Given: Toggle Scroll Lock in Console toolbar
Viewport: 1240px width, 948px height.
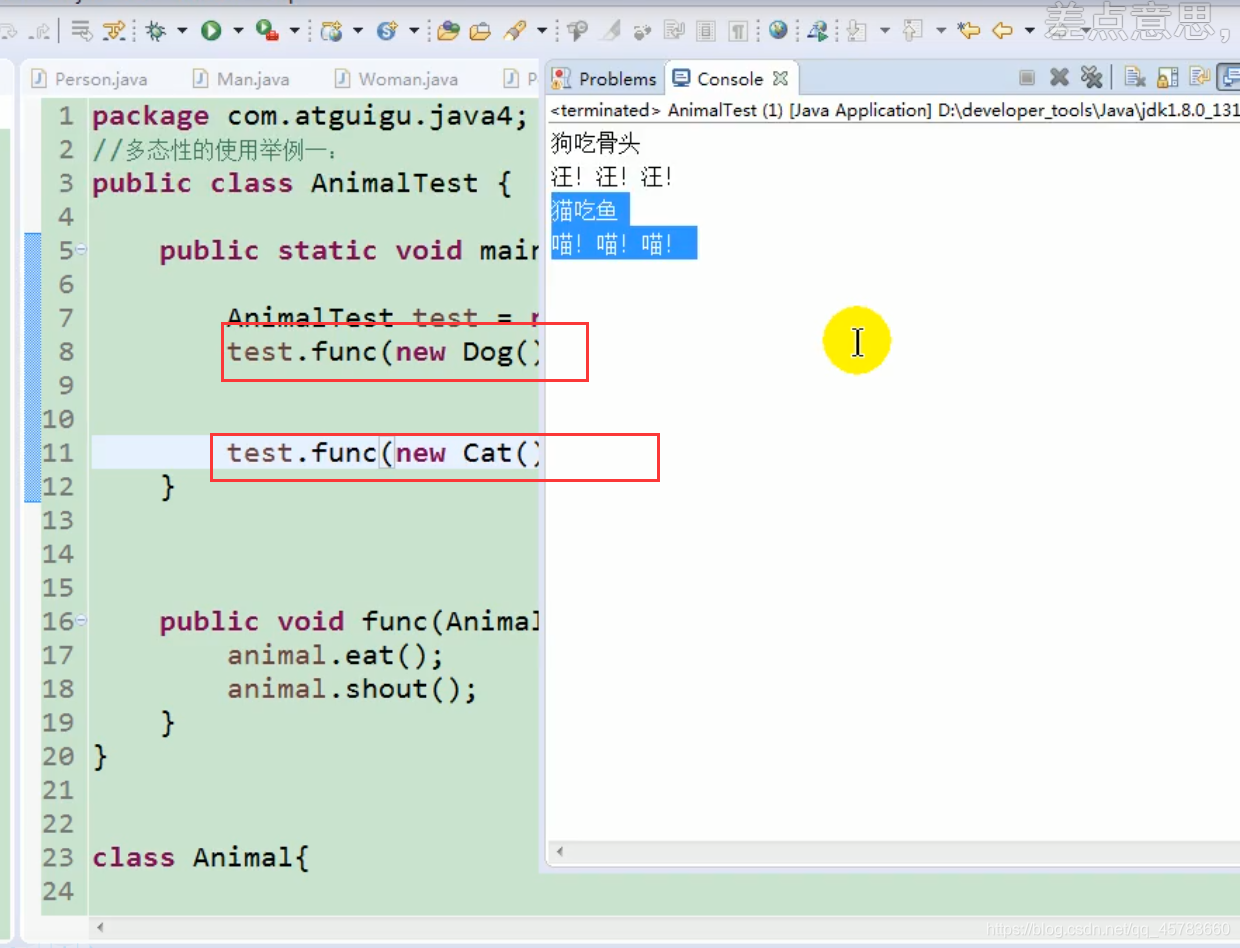Looking at the screenshot, I should click(1167, 77).
